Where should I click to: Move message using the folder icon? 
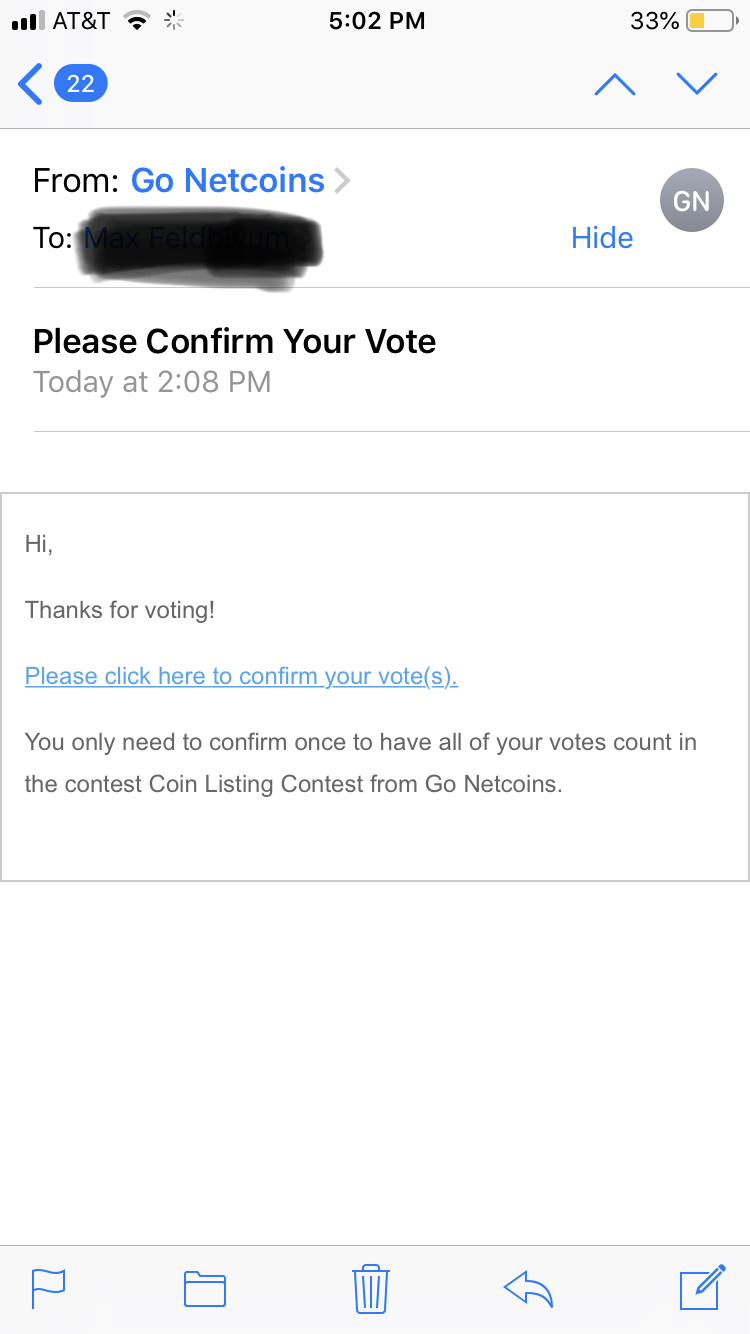[205, 1288]
